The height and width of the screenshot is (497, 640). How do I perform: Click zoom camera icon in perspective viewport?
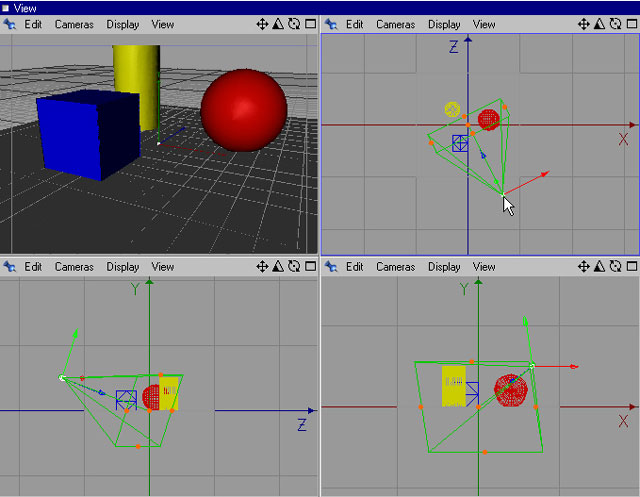(278, 24)
